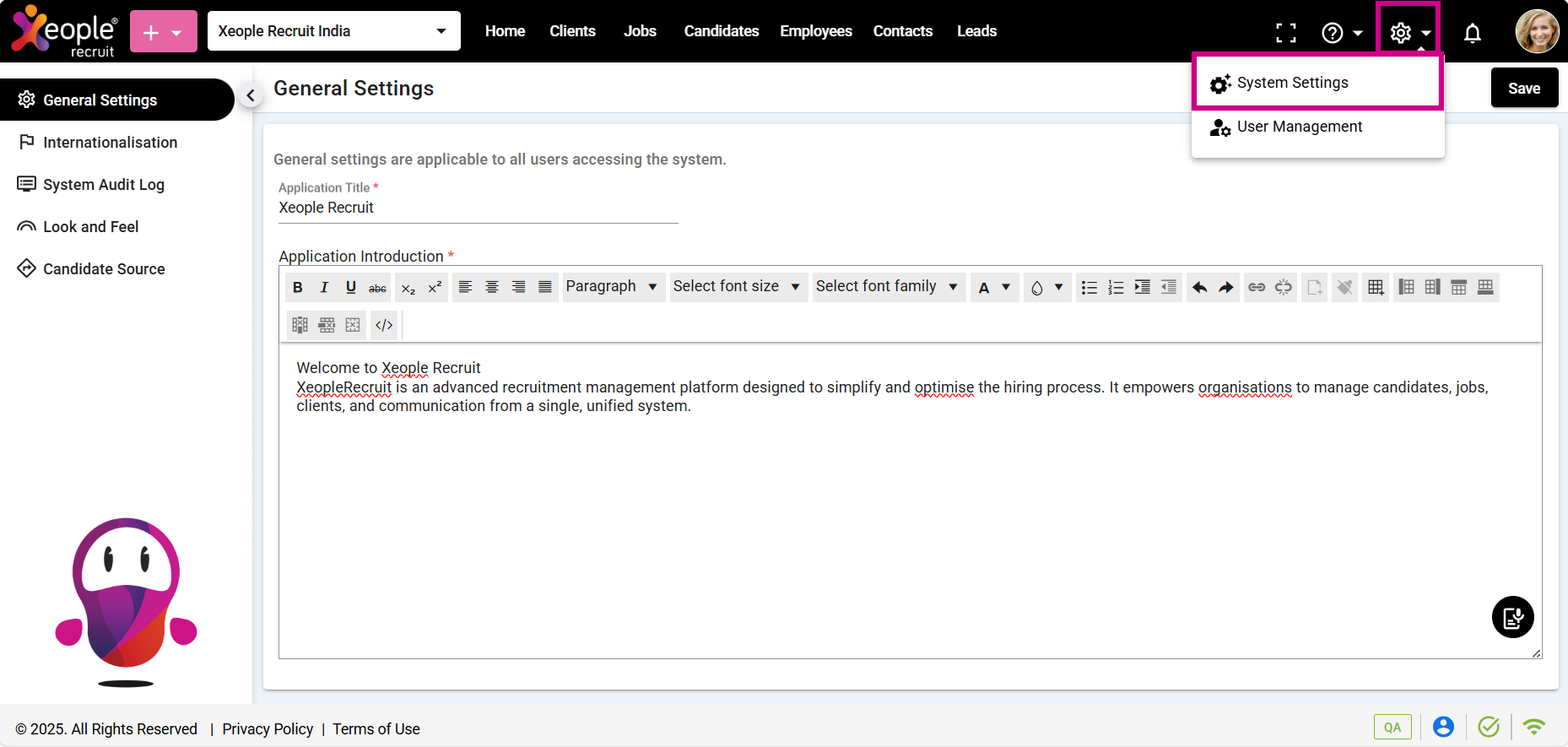Click the undo arrow in editor toolbar
1568x747 pixels.
point(1199,288)
